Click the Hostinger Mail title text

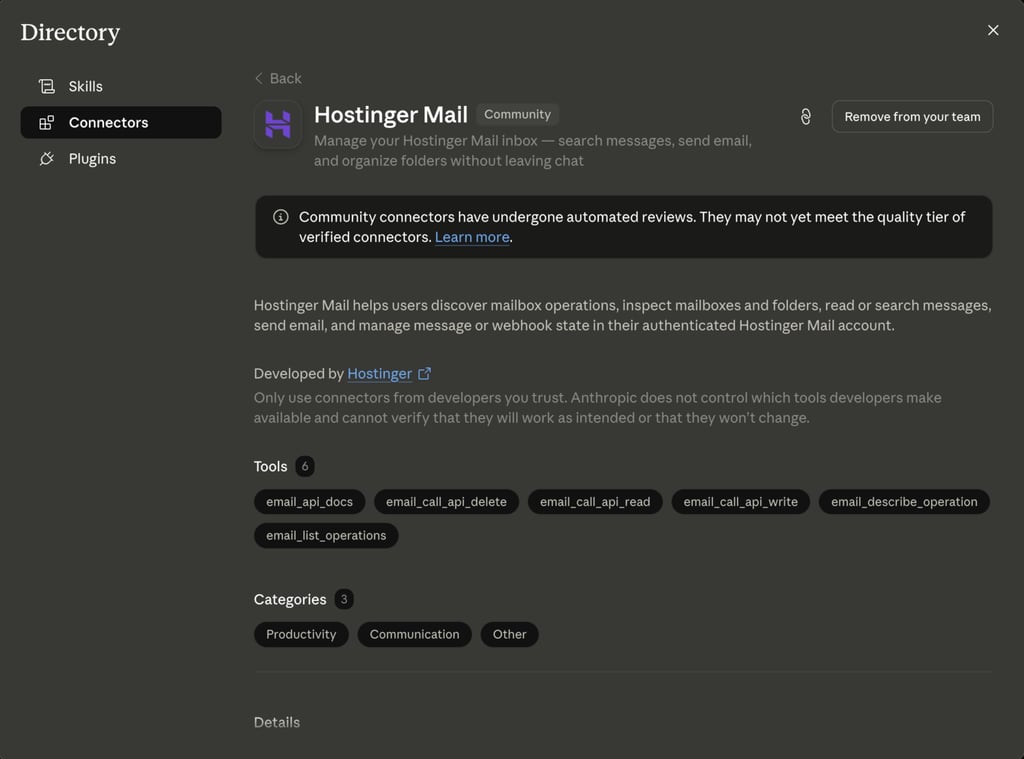coord(391,114)
